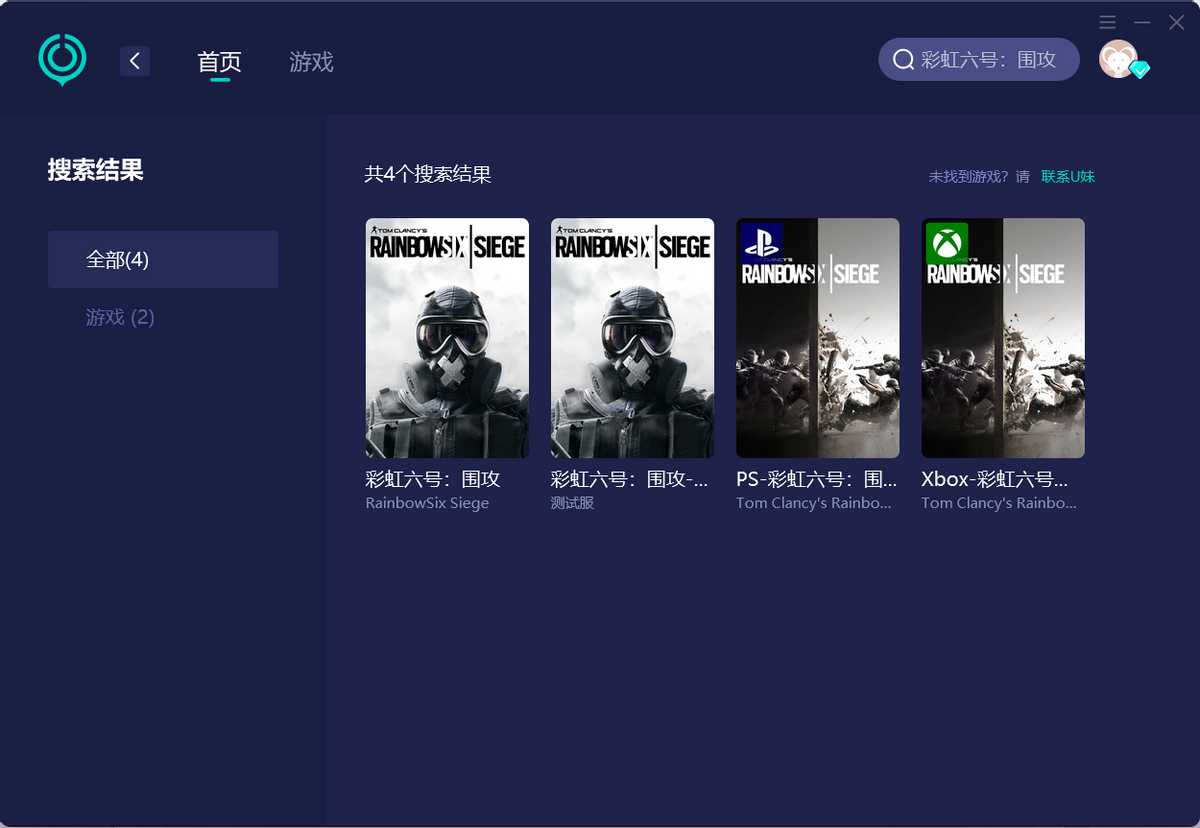Click the RainbowSix Siege subtitle text
The width and height of the screenshot is (1200, 828).
427,503
